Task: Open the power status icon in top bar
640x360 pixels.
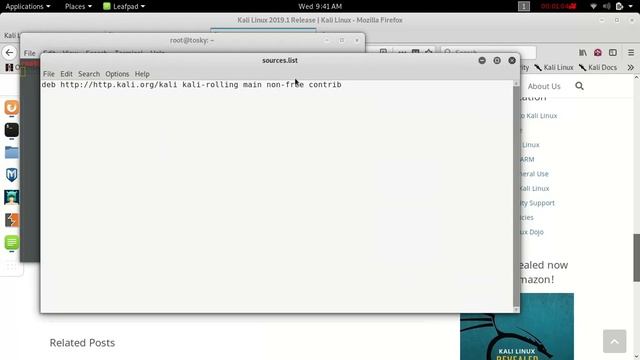Action: pyautogui.click(x=620, y=6)
